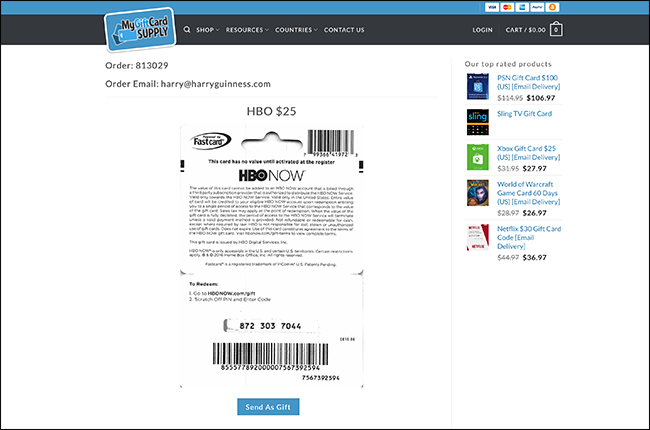This screenshot has width=650, height=430.
Task: Click the MyGiftCardSupply logo
Action: pyautogui.click(x=140, y=30)
